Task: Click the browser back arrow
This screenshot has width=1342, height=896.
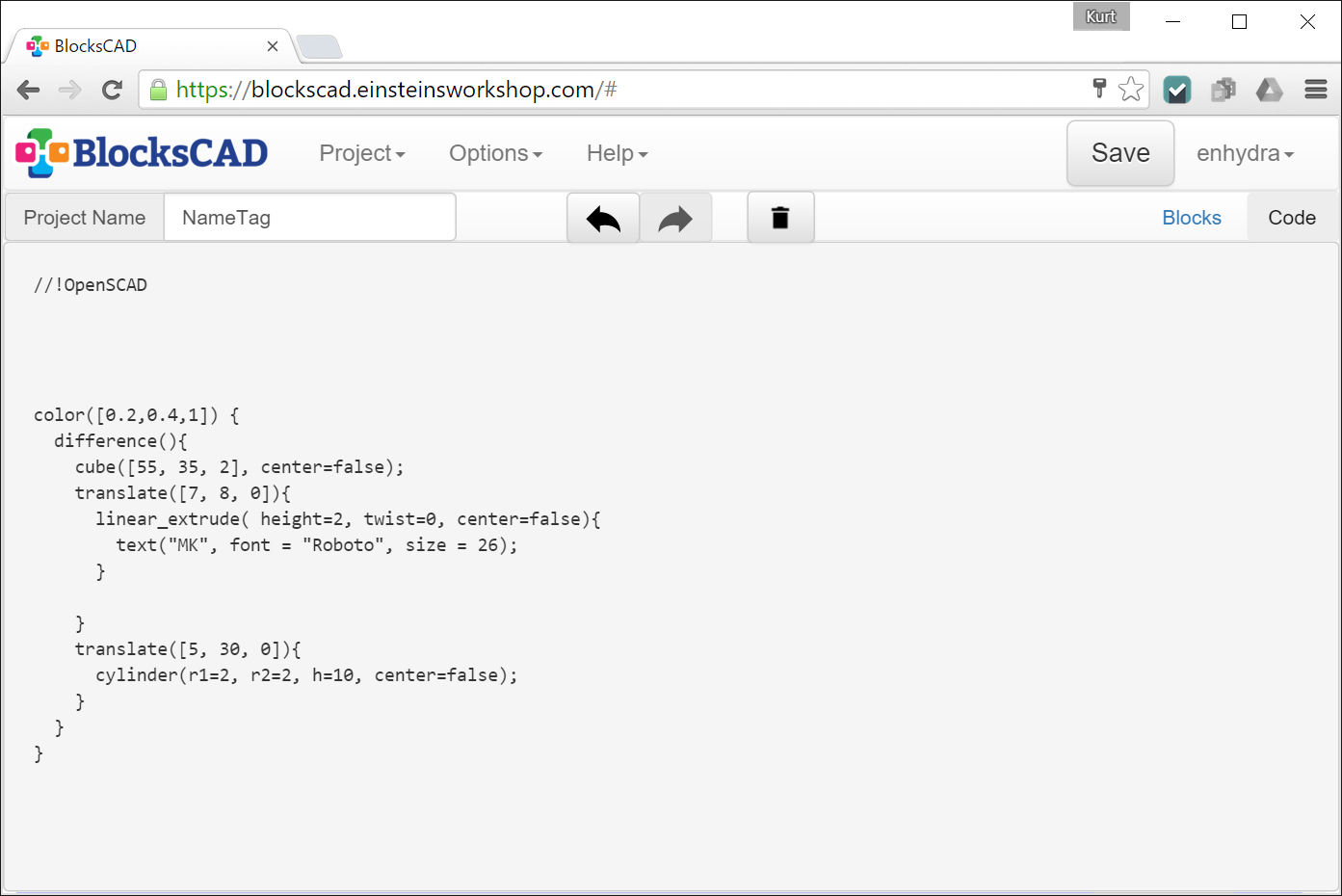Action: tap(28, 89)
